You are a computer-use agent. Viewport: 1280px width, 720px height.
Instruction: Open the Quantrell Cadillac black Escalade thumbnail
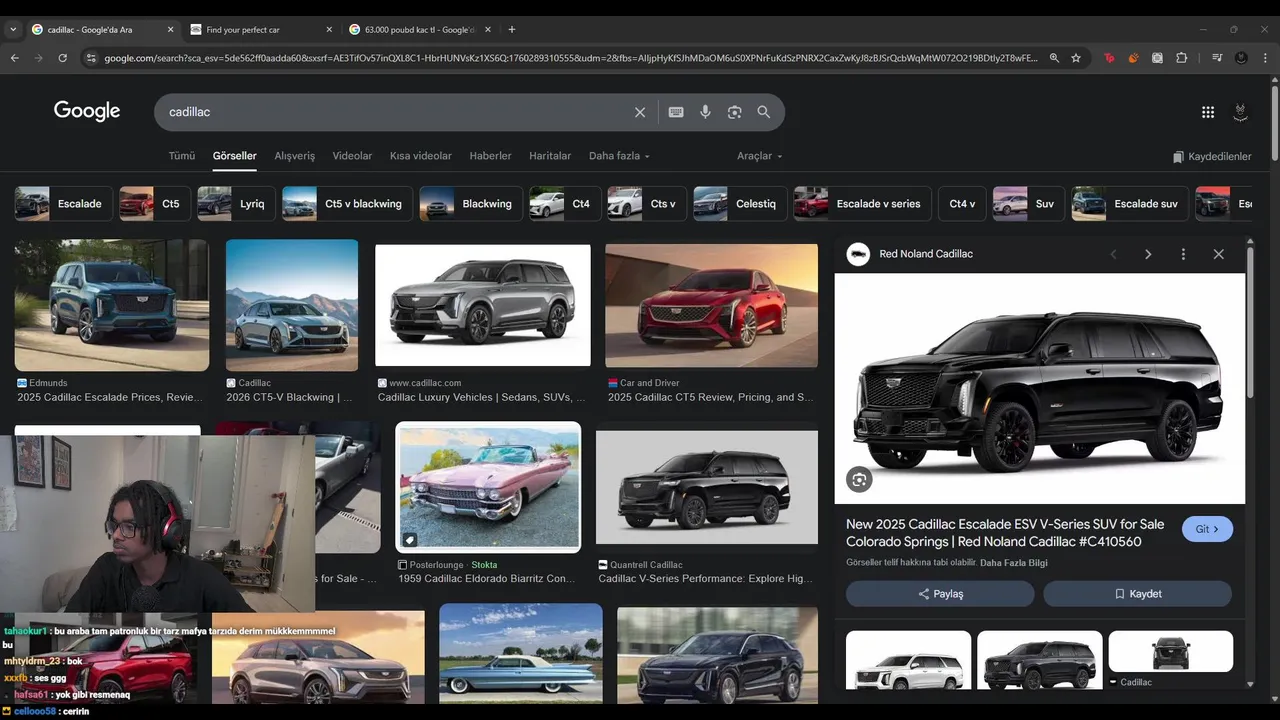[707, 487]
